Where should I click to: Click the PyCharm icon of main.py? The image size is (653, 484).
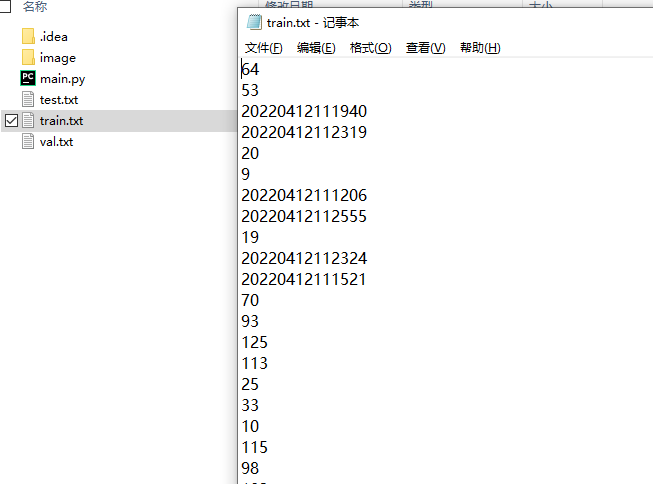[28, 78]
